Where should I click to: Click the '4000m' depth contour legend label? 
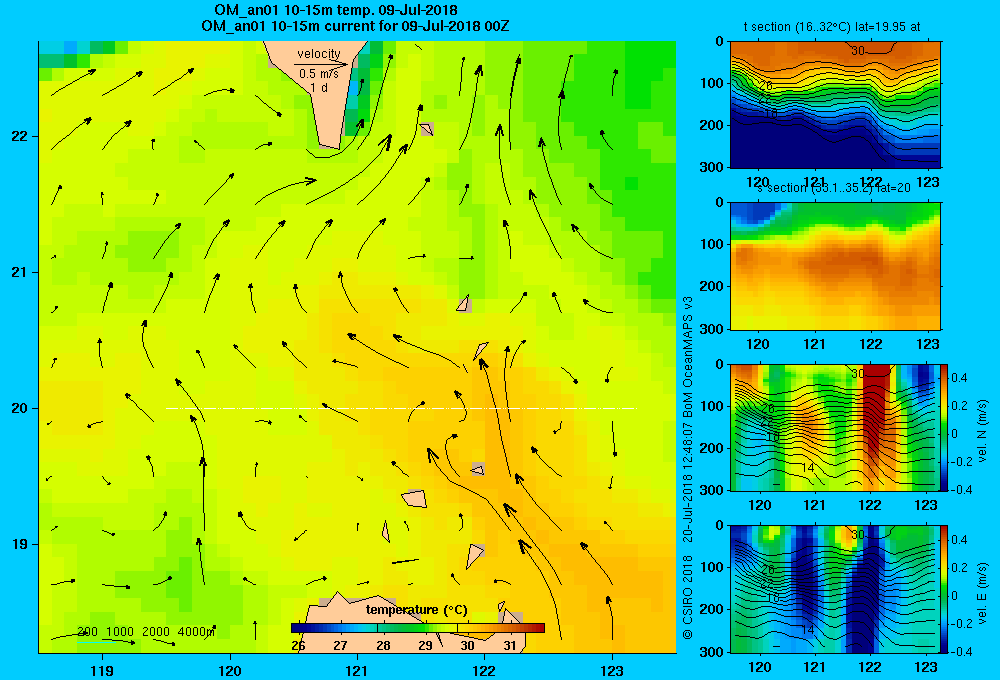tap(196, 632)
